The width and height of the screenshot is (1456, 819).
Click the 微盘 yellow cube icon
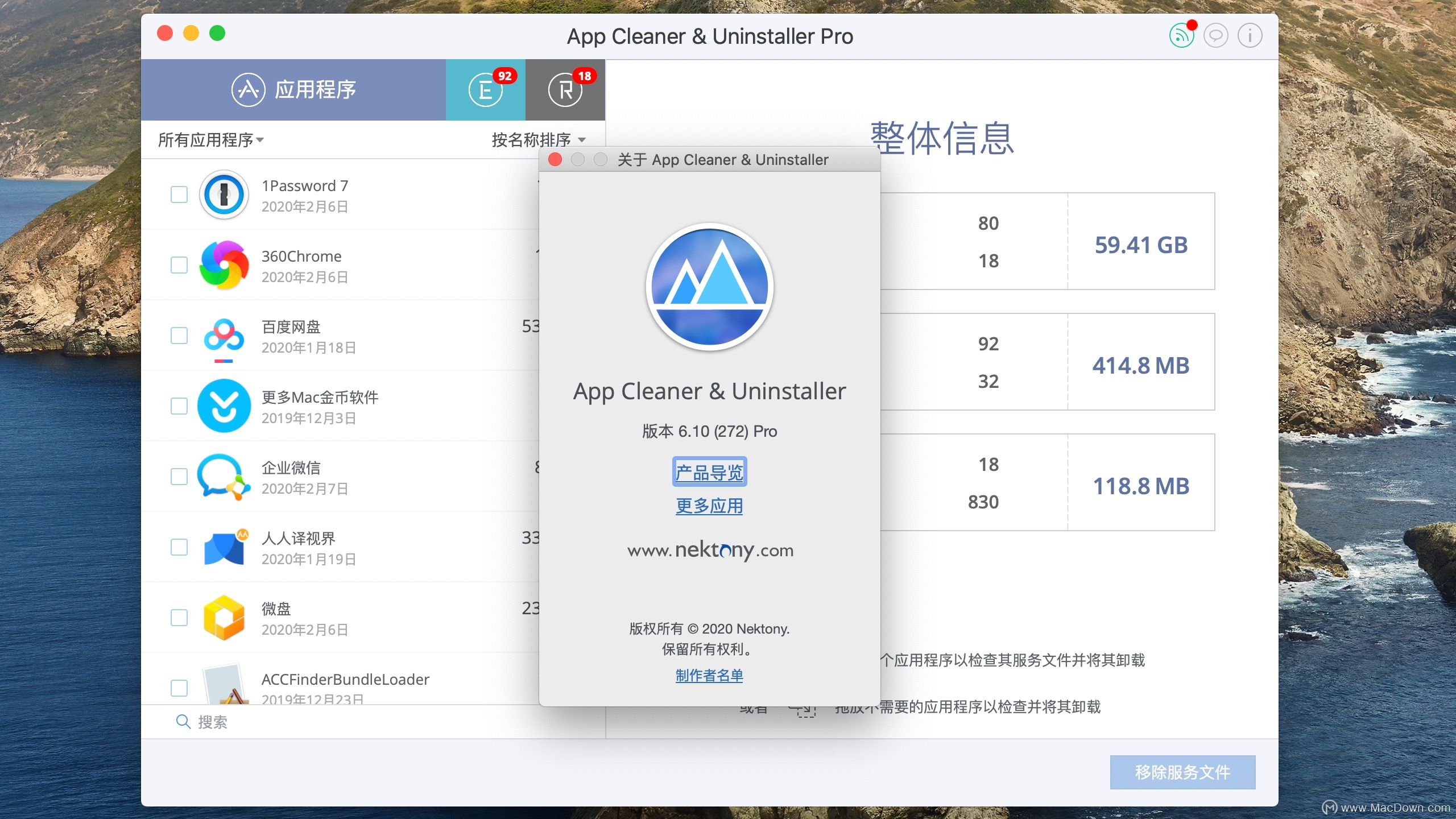[224, 618]
